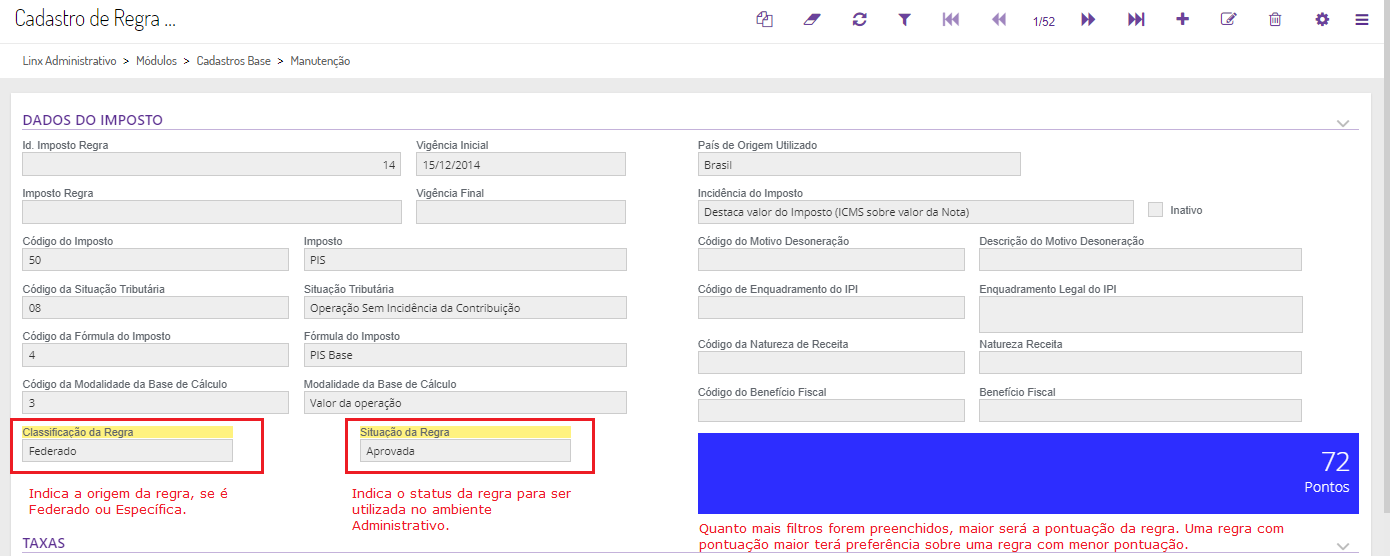Click the blue 72 Pontos score panel

click(1028, 473)
